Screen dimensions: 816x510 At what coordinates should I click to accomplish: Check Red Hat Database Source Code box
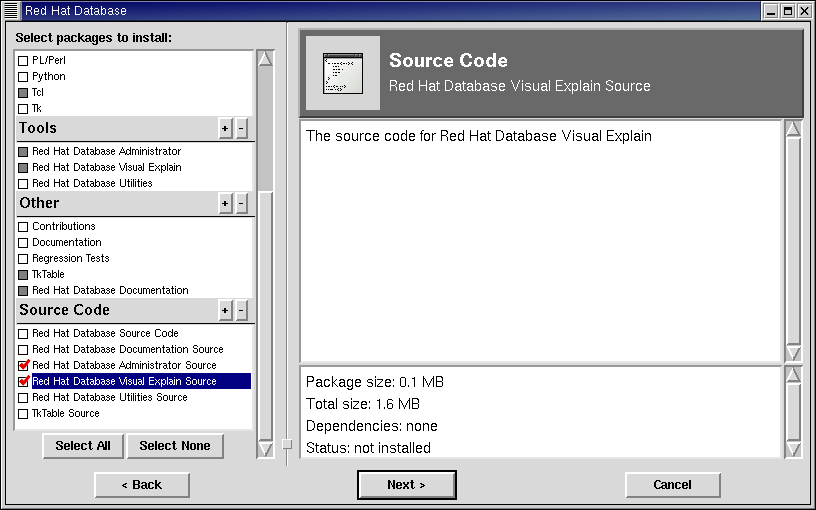(23, 334)
